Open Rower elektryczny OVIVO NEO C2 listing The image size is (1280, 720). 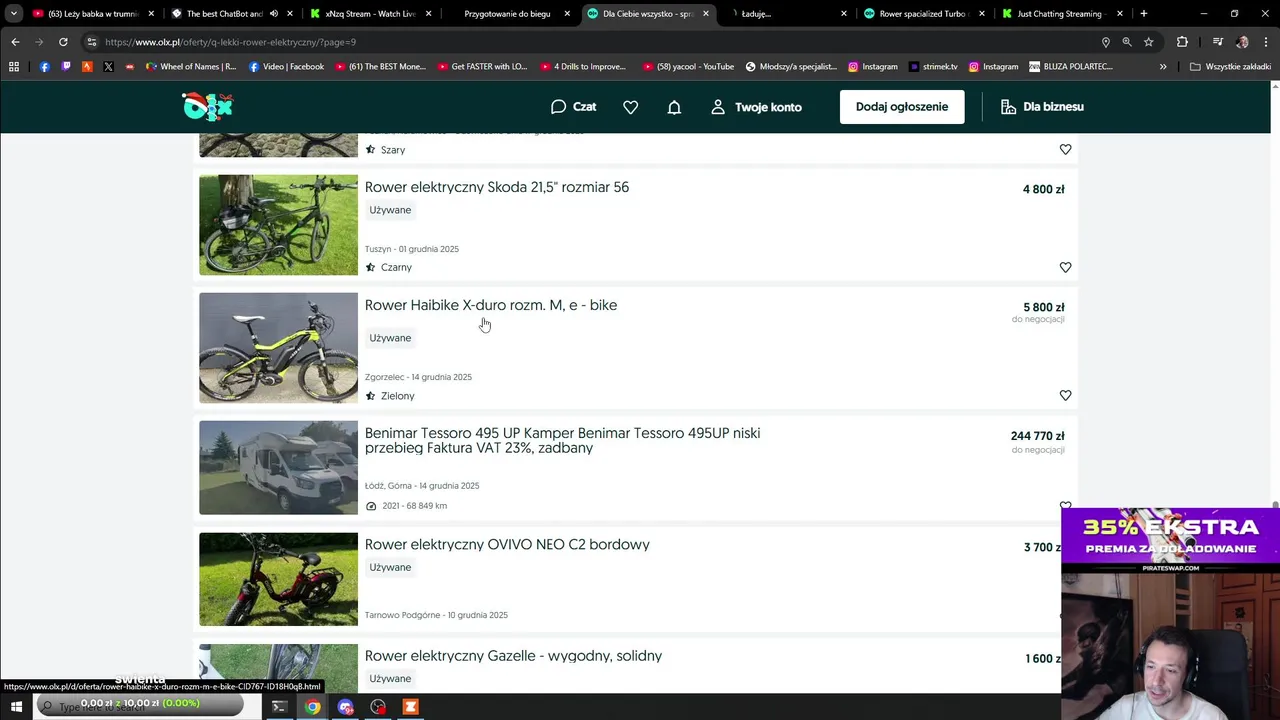(x=507, y=544)
